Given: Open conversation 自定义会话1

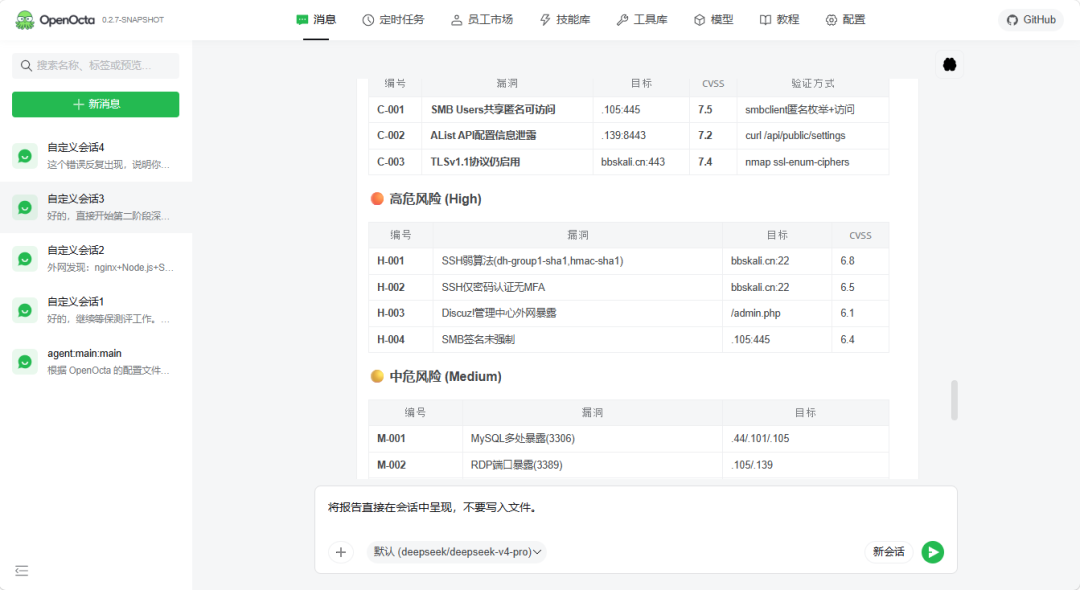Looking at the screenshot, I should click(x=96, y=310).
